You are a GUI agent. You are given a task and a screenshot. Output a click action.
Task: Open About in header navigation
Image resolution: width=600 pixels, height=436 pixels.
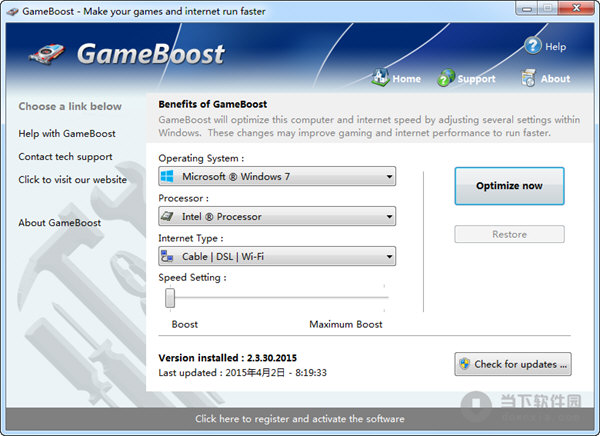(x=555, y=79)
